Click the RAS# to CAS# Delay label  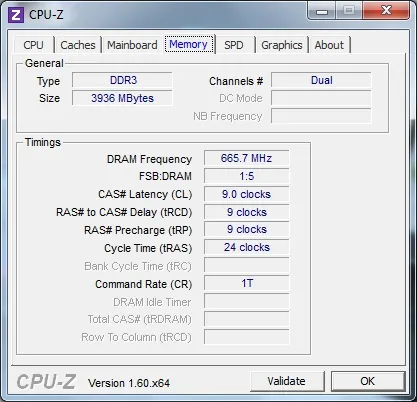coord(124,212)
